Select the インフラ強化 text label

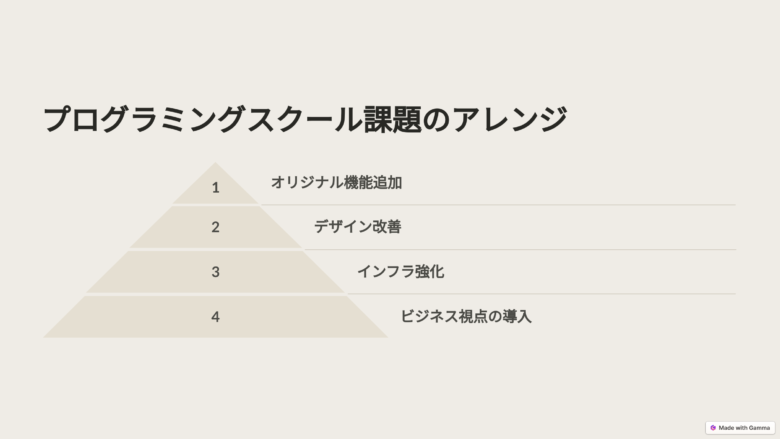[x=400, y=271]
